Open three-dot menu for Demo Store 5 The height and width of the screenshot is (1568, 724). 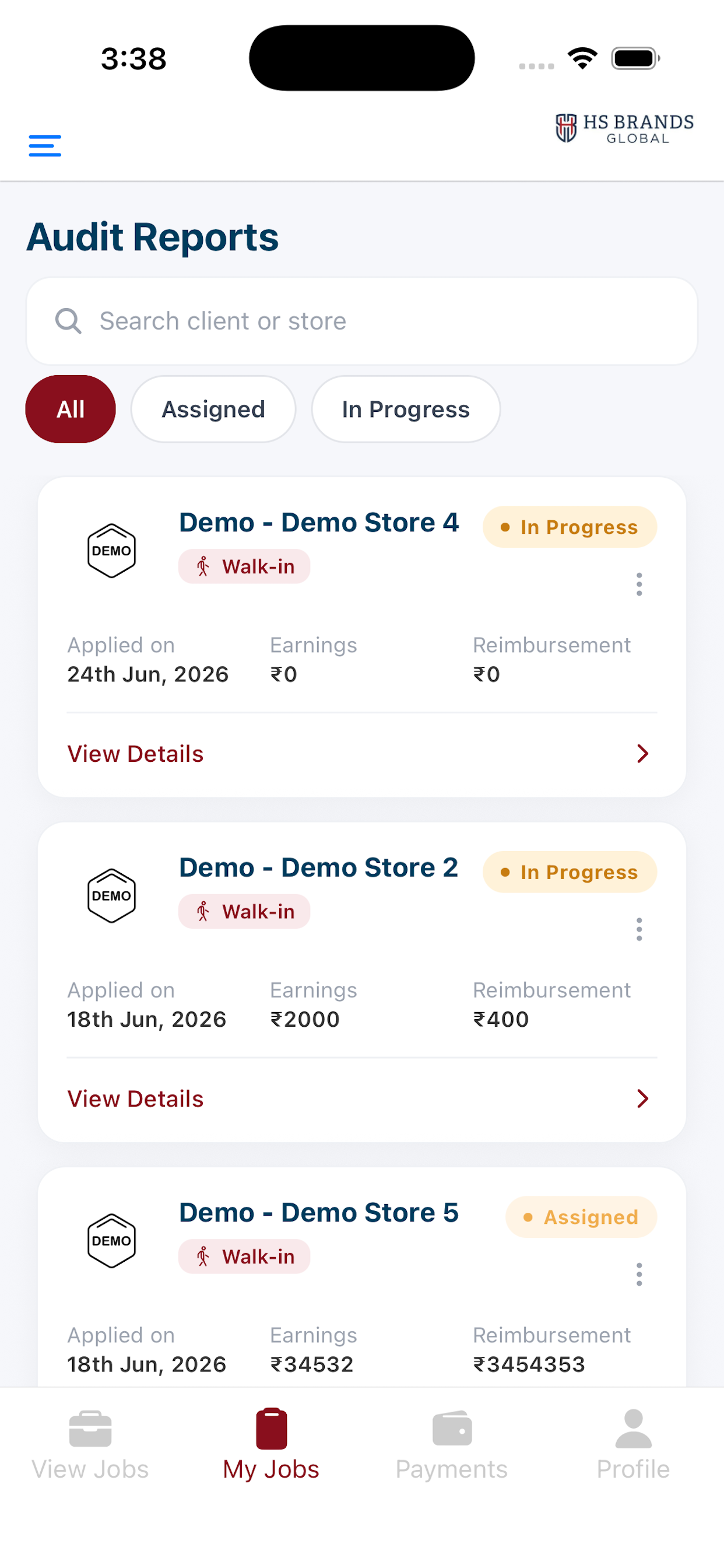coord(639,1274)
